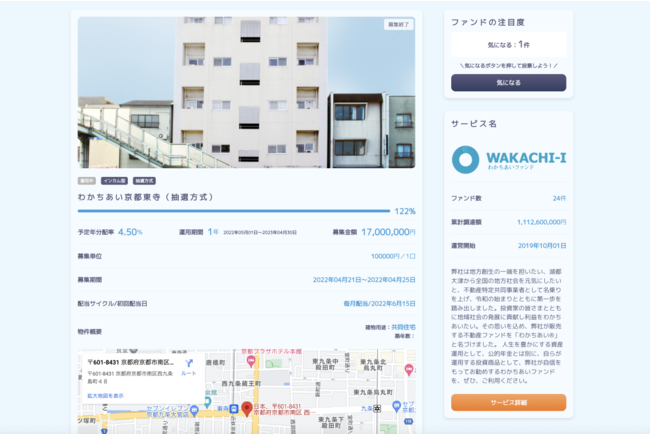Click 毎月配当/2022年6月15日 value

pyautogui.click(x=379, y=303)
